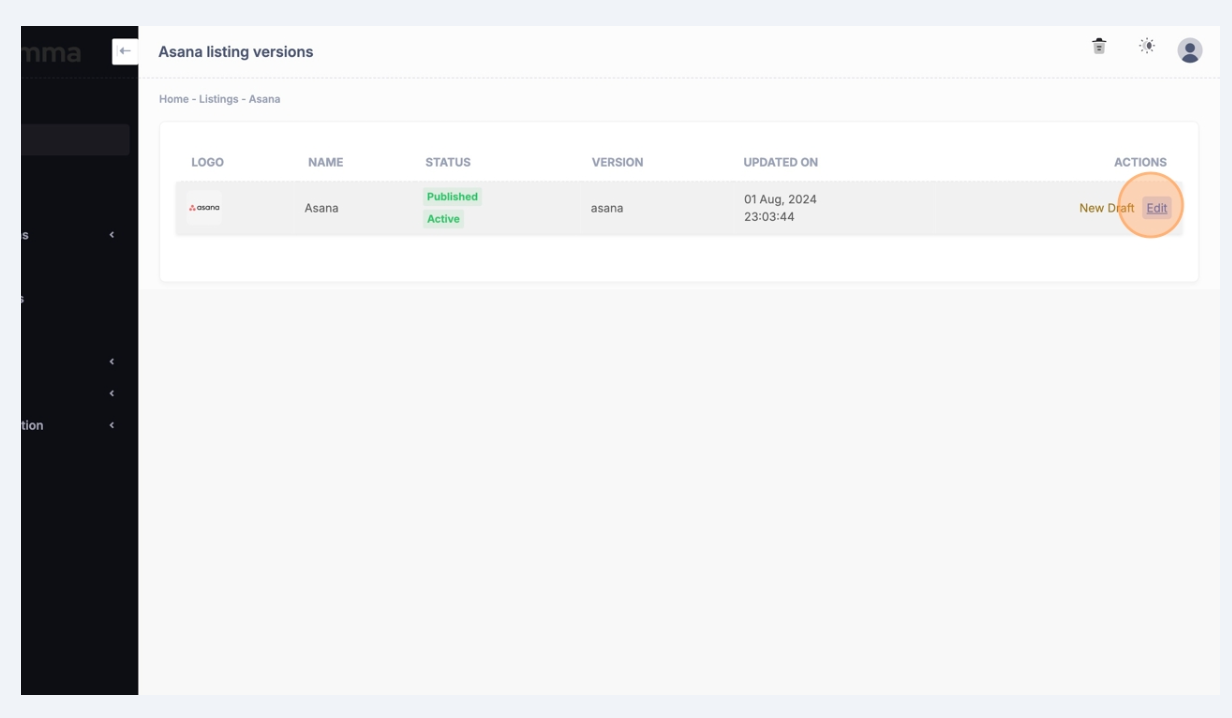Screen dimensions: 1232x718
Task: Click the NAME column header
Action: tap(326, 162)
